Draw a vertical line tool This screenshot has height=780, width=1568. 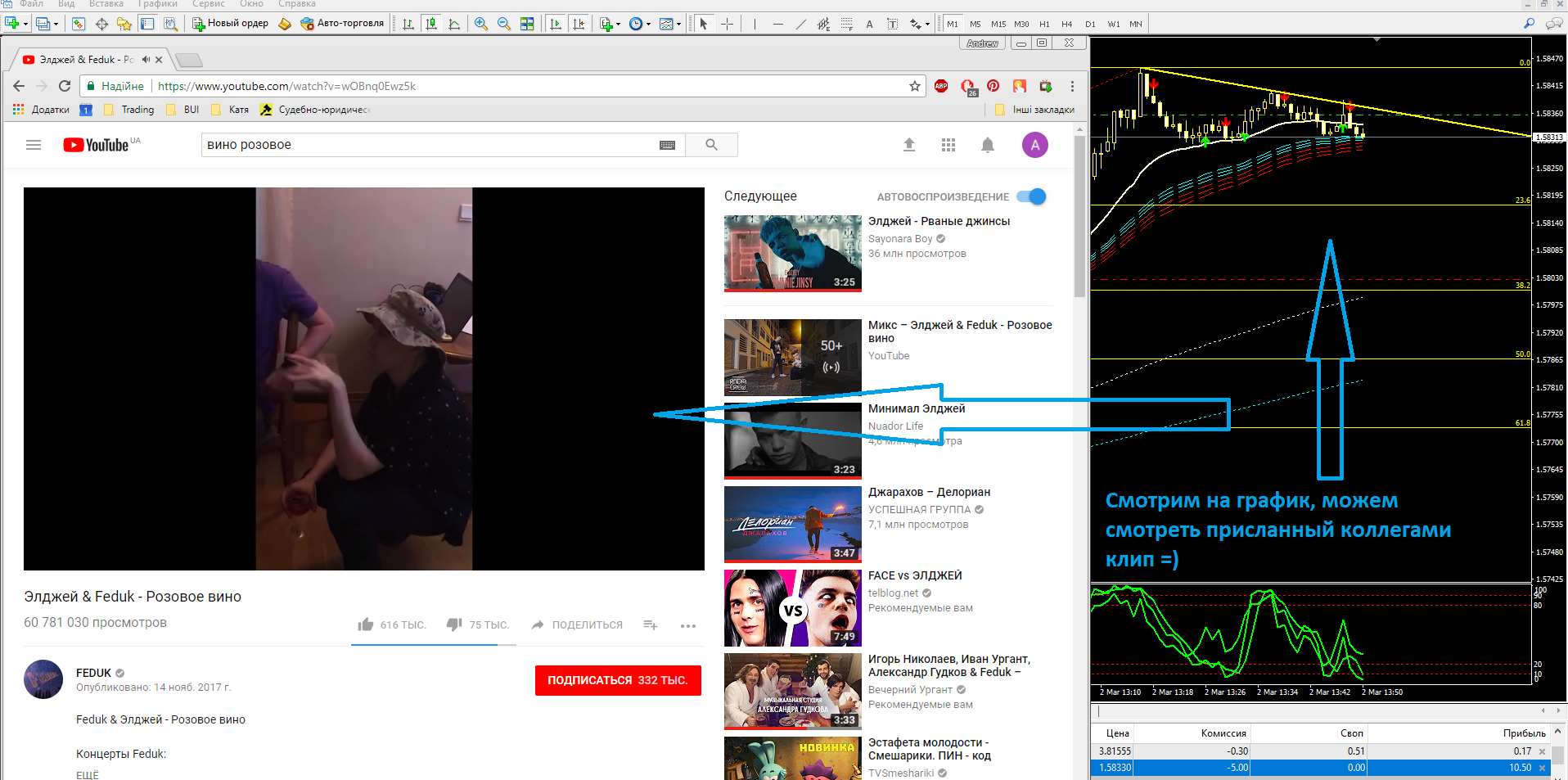click(x=755, y=24)
